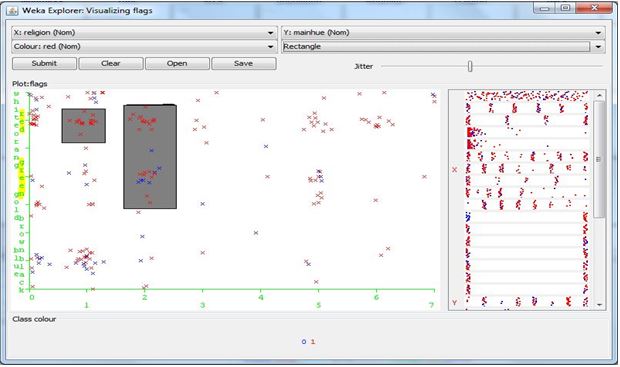Click the tall gray selection rectangle
Viewport: 620px width, 367px height.
pyautogui.click(x=150, y=157)
